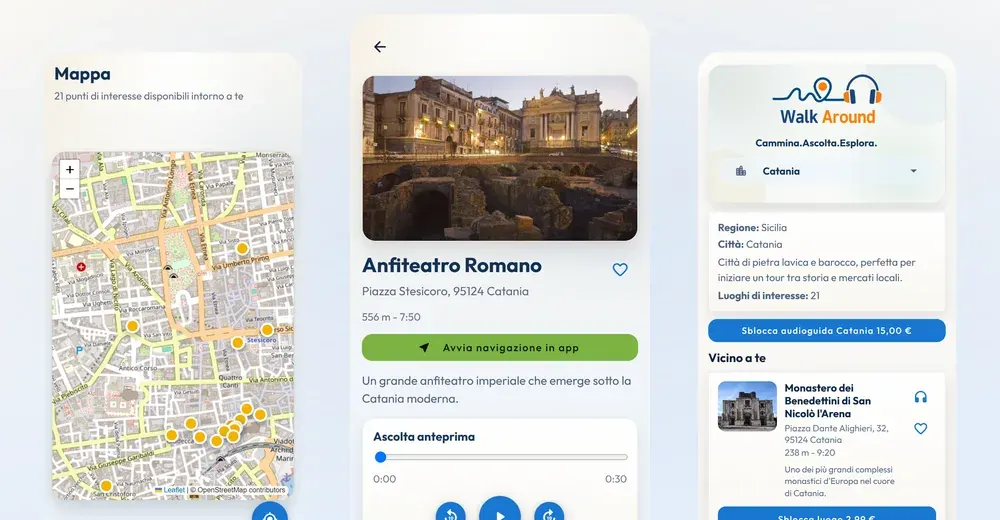Open the Catania city dropdown
This screenshot has width=1000, height=520.
coord(827,171)
